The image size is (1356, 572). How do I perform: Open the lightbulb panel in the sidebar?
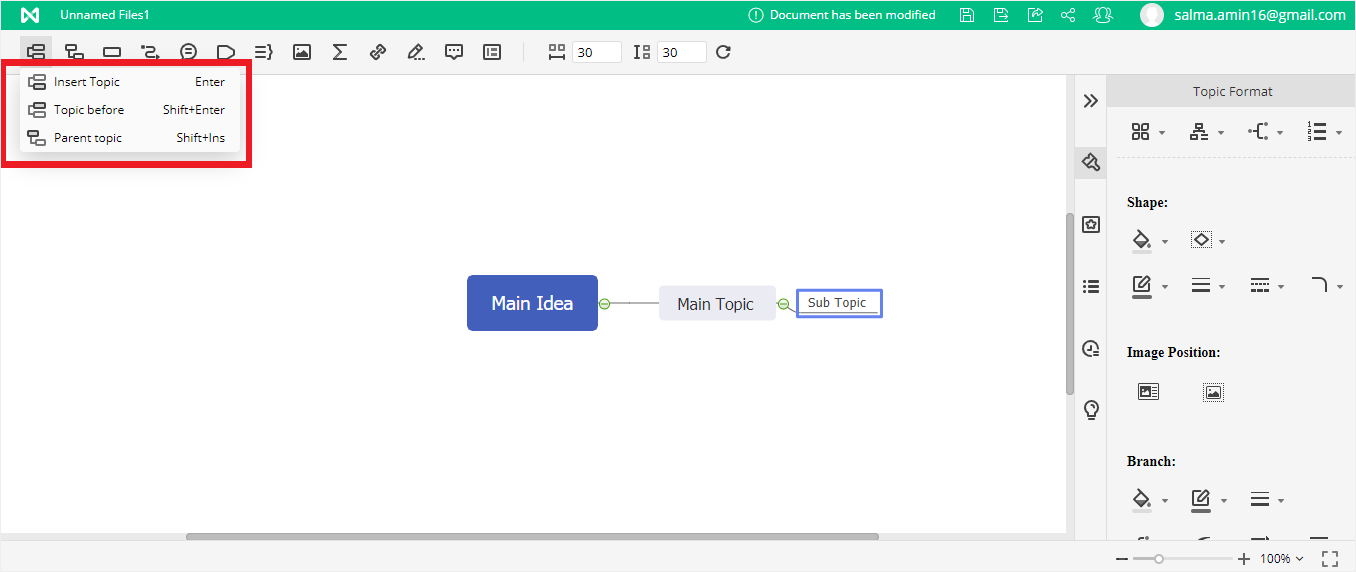[1091, 410]
